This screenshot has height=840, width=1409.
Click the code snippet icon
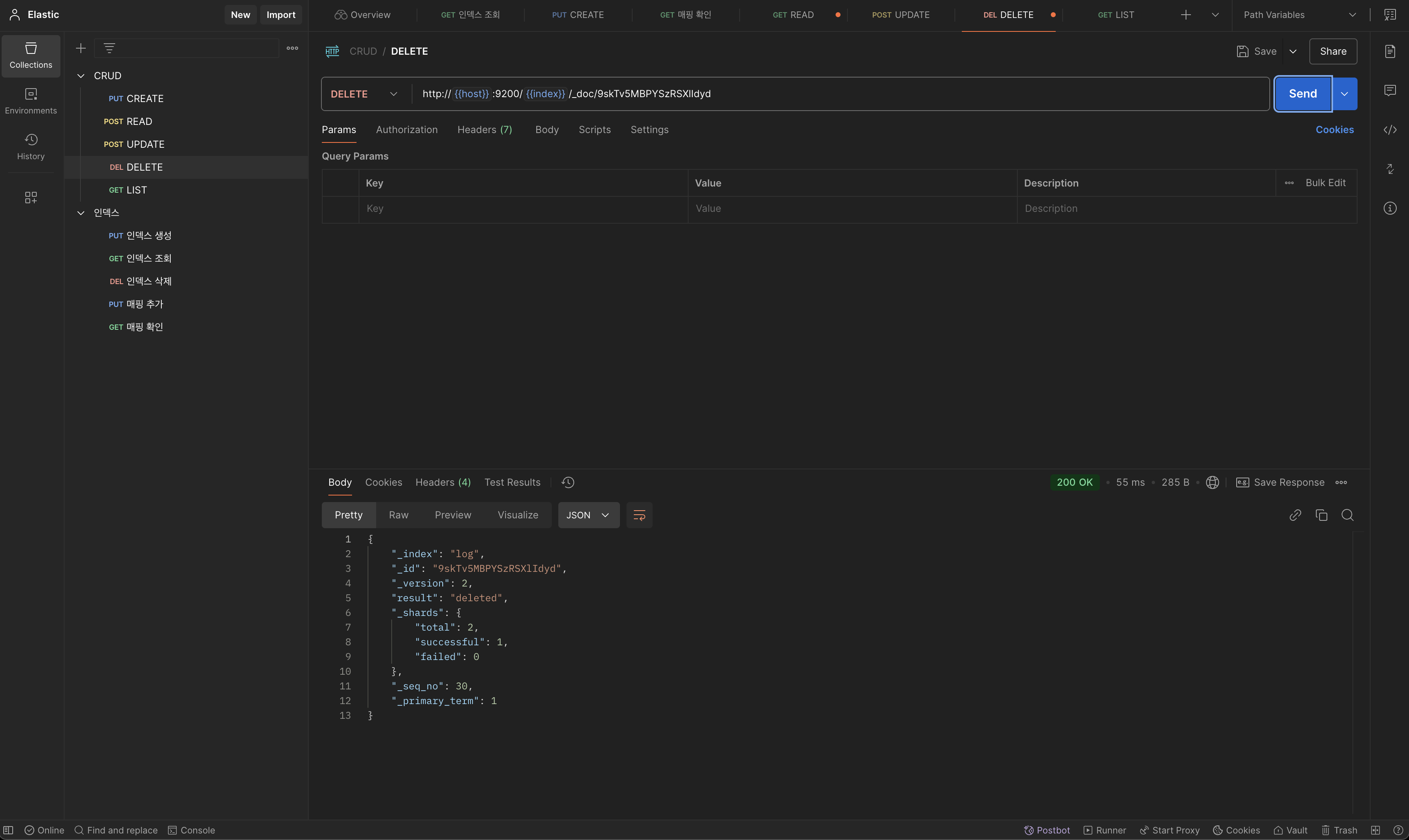click(1390, 130)
